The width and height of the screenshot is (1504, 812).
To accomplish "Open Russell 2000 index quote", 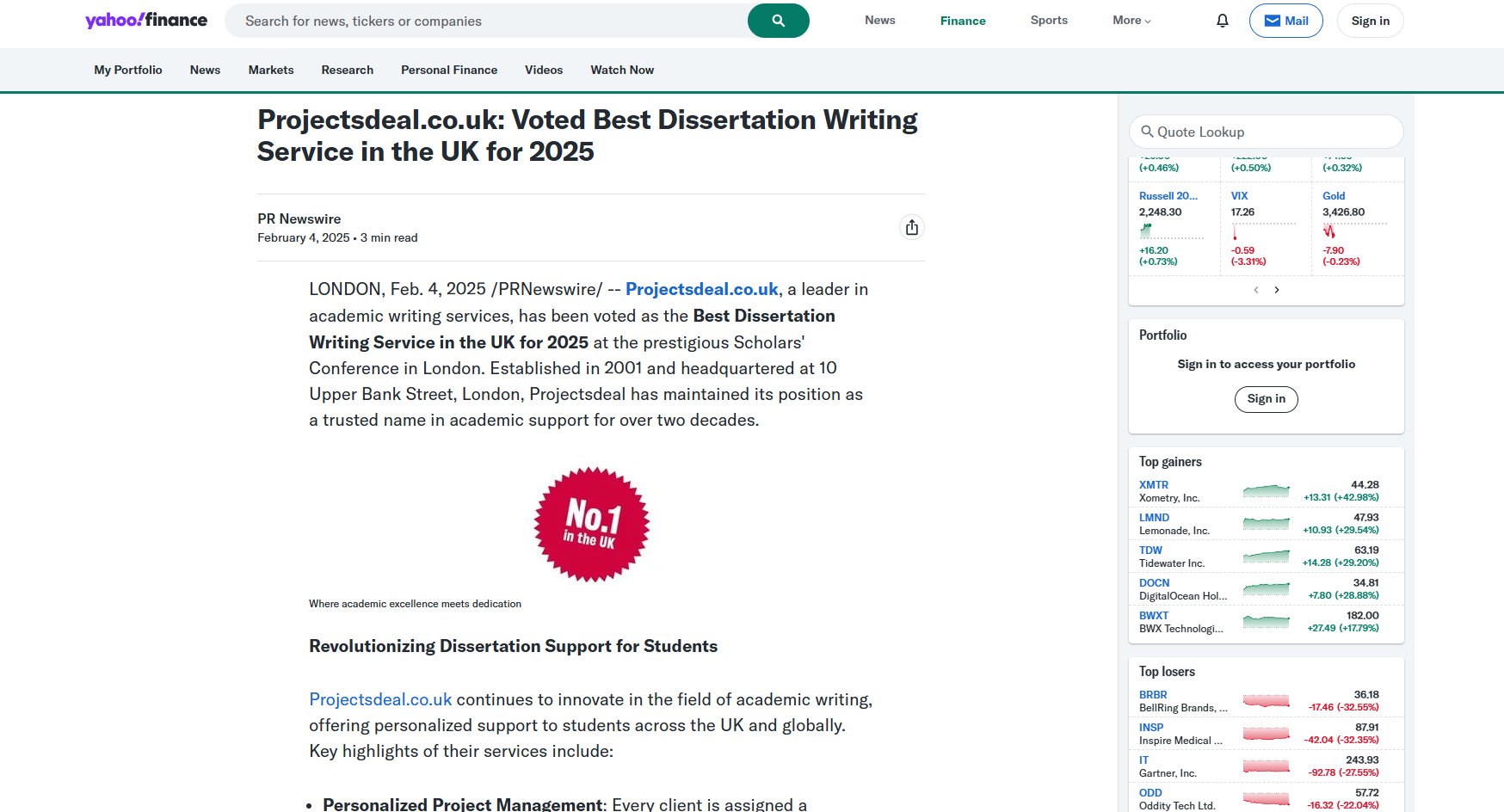I will coord(1168,196).
